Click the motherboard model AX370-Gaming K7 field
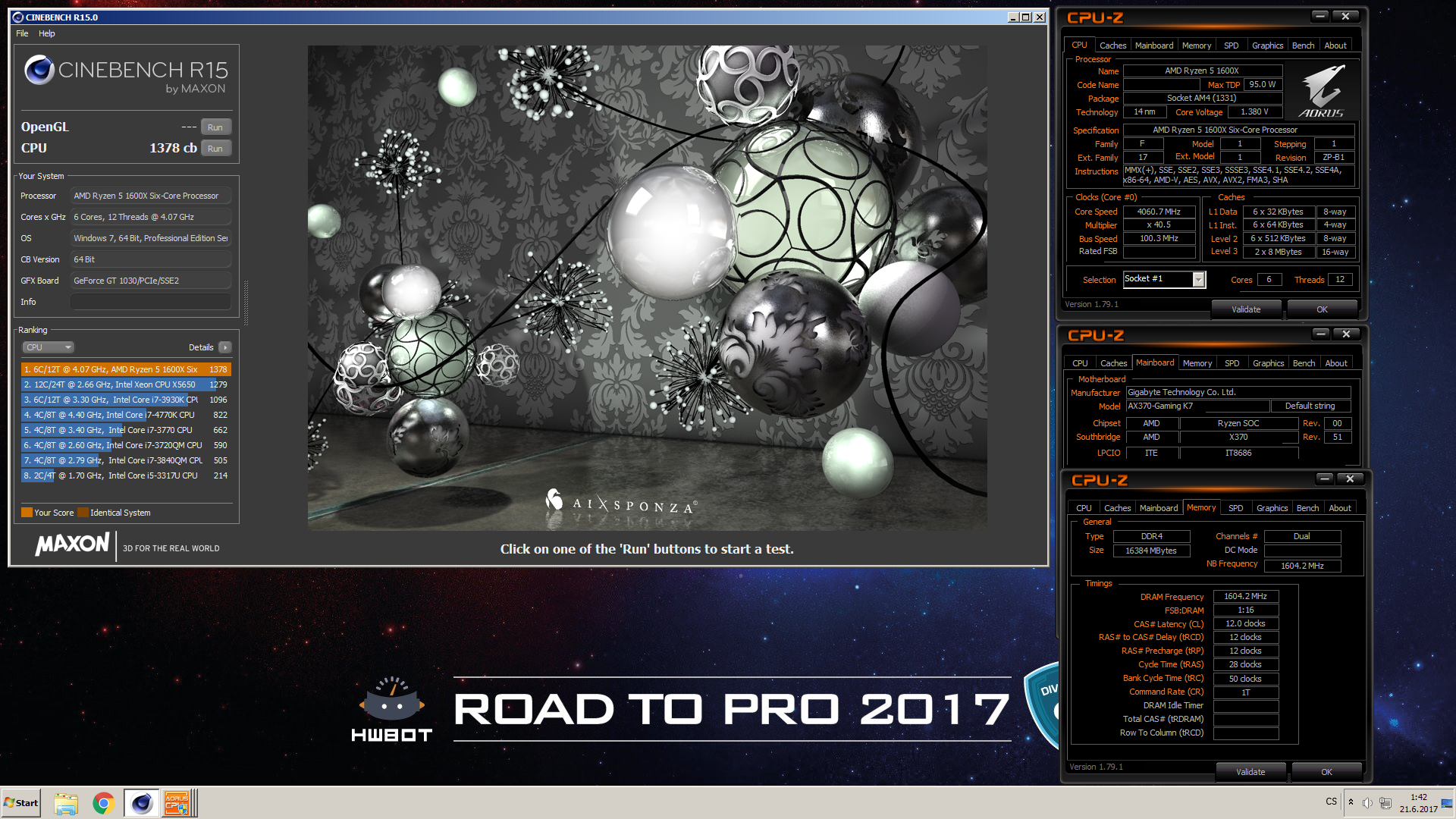Screen dimensions: 1456x819 [1196, 406]
